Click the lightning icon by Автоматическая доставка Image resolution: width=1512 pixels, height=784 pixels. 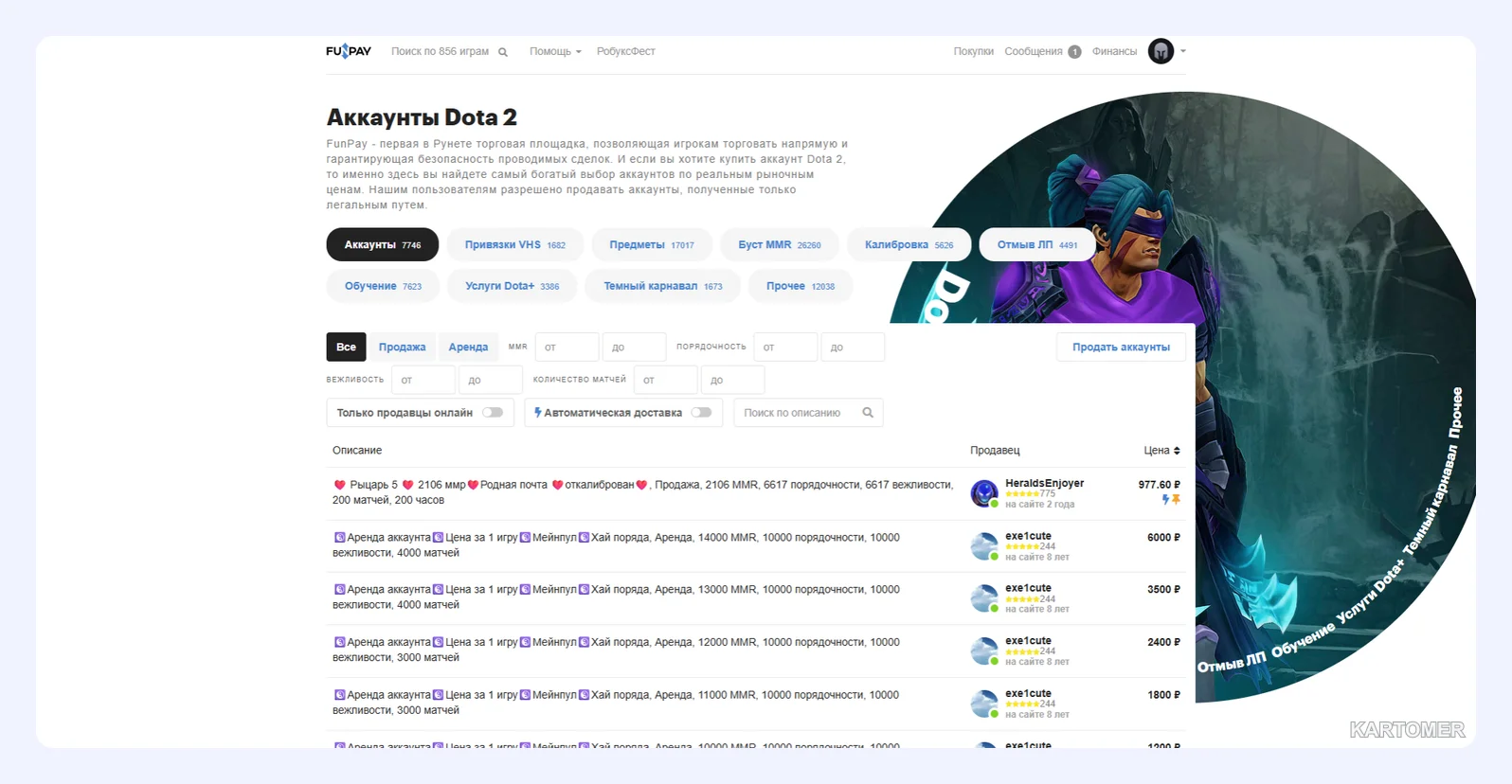point(538,412)
